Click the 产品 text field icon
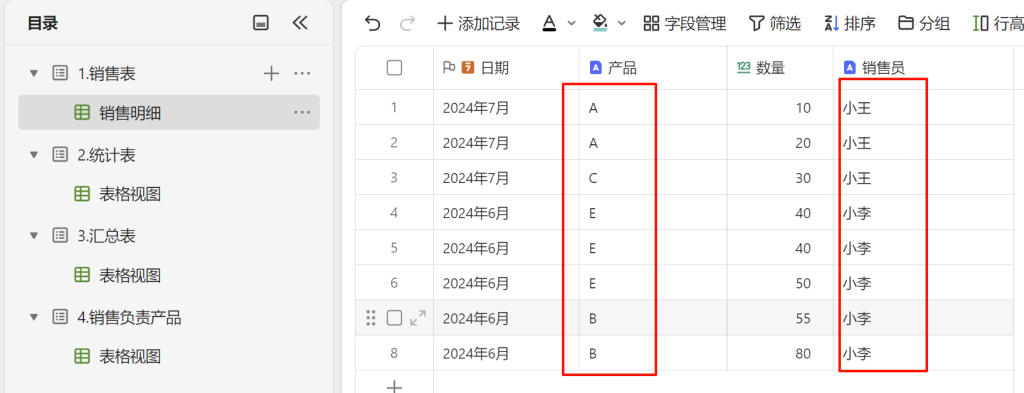 tap(595, 67)
